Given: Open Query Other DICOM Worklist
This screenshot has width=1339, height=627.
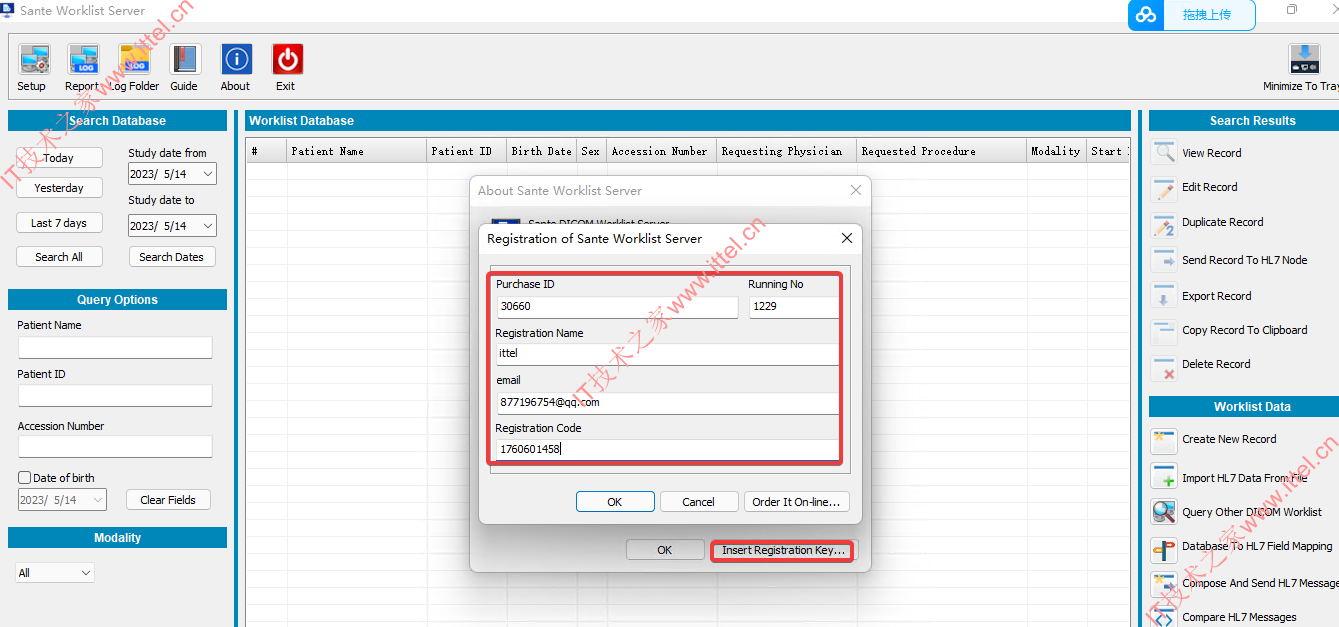Looking at the screenshot, I should (x=1252, y=512).
